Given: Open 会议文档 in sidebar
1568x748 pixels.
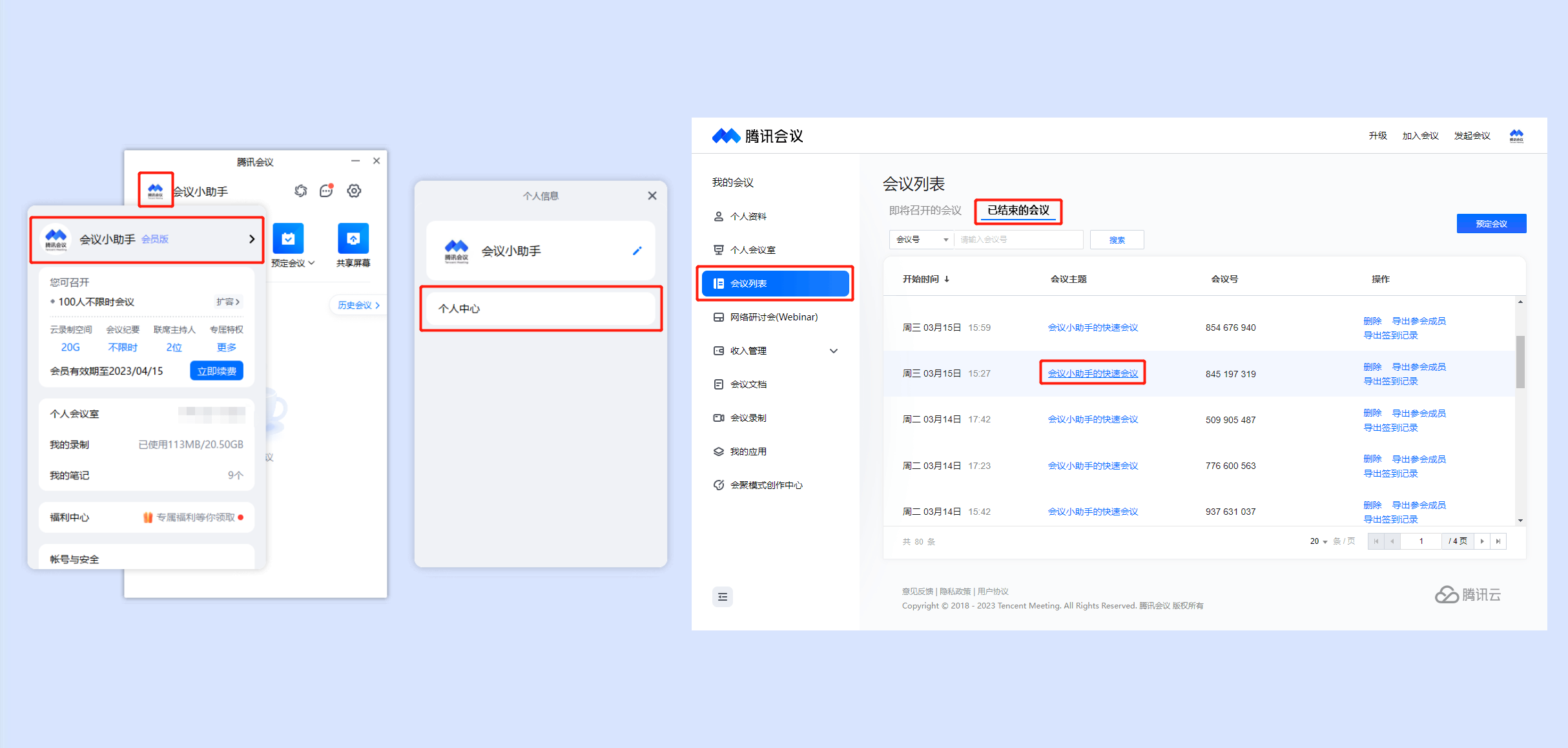Looking at the screenshot, I should pos(748,384).
